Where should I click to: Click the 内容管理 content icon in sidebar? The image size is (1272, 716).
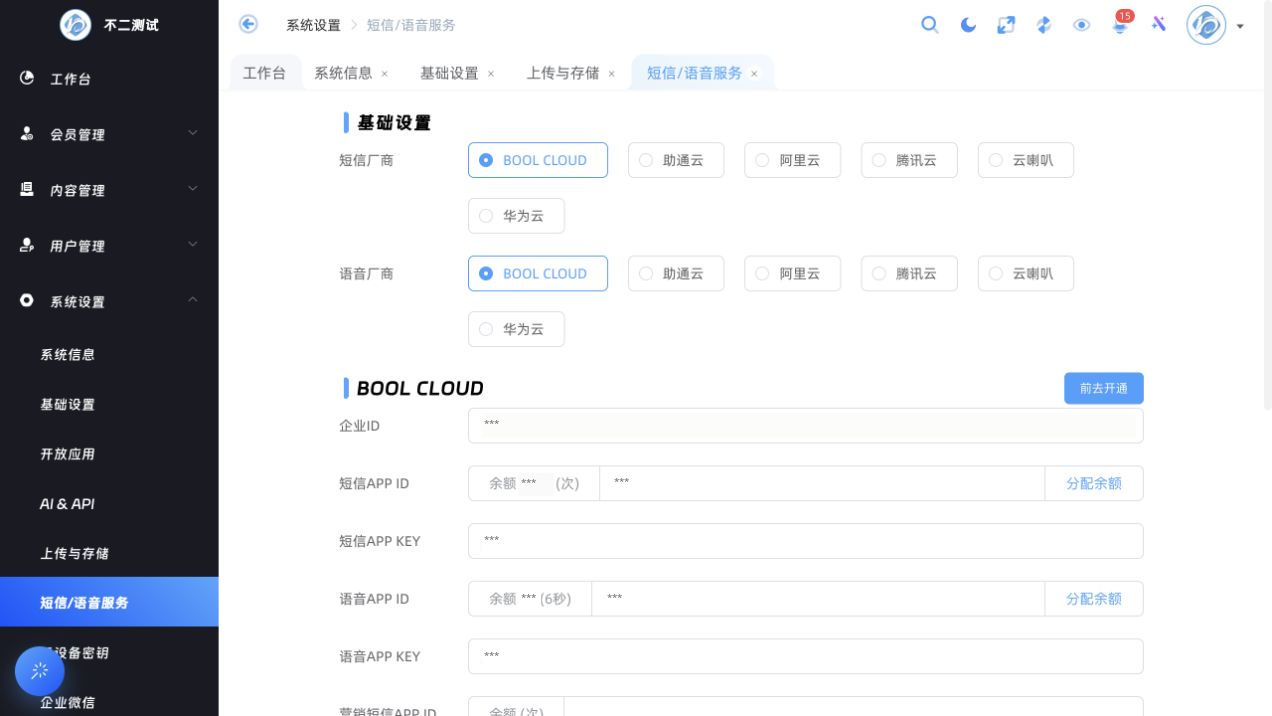coord(27,189)
